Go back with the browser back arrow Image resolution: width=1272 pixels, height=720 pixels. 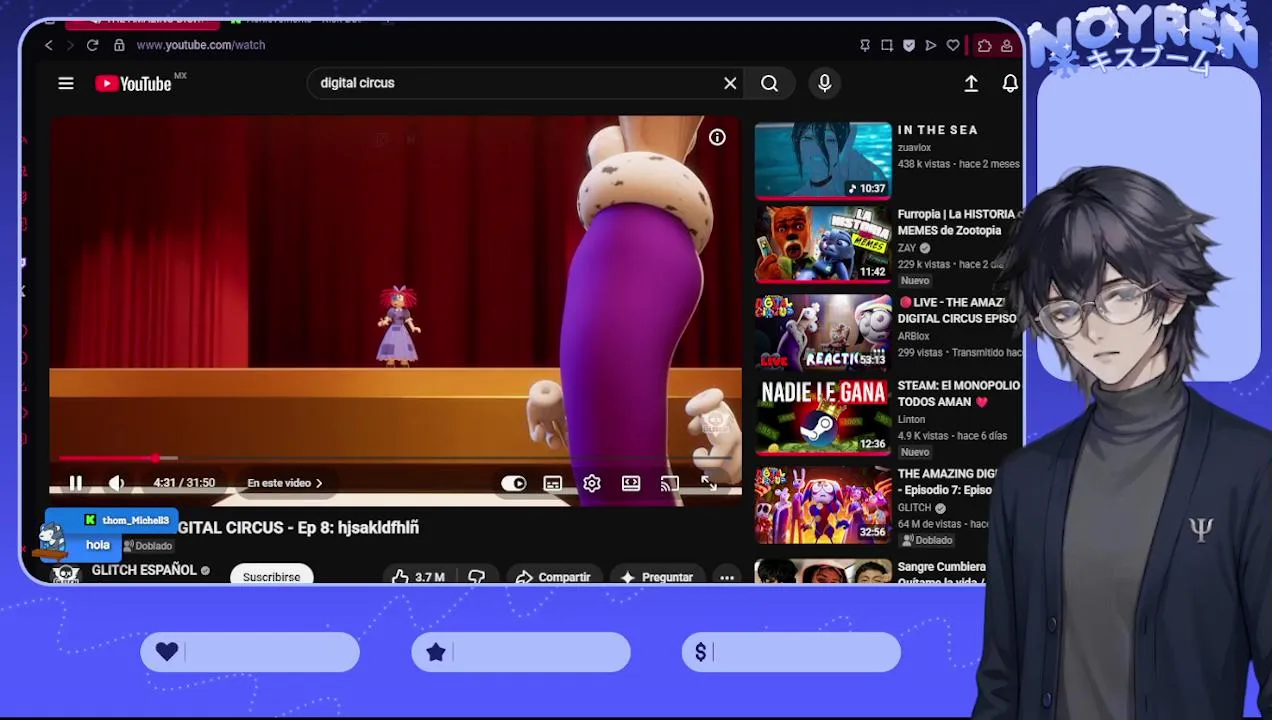coord(48,45)
